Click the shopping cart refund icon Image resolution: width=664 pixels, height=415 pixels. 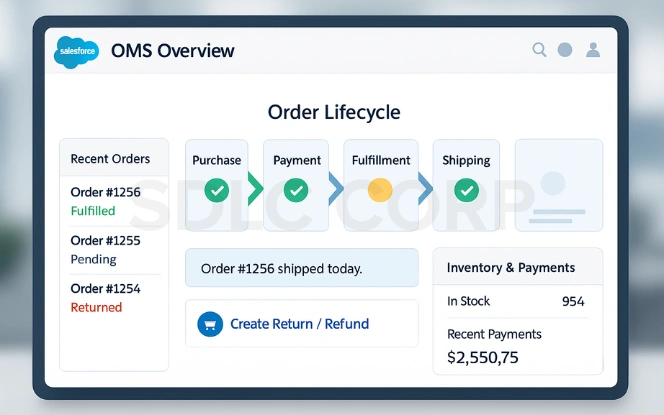click(x=210, y=324)
